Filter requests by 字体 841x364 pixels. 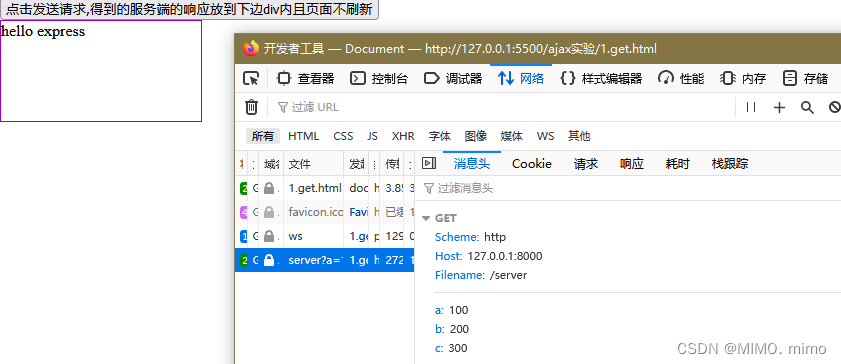click(x=440, y=136)
